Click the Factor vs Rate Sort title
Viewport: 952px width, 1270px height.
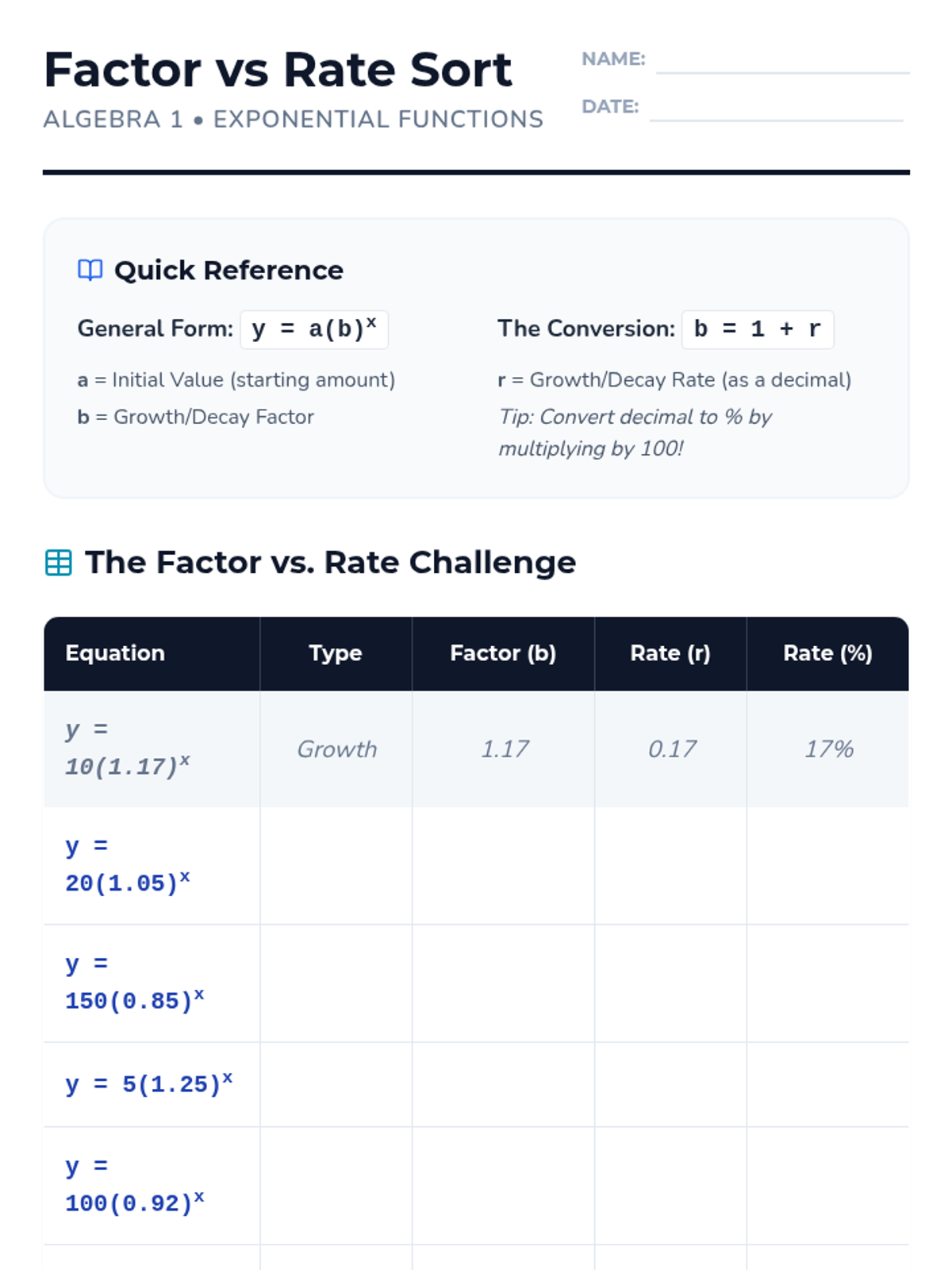point(278,70)
